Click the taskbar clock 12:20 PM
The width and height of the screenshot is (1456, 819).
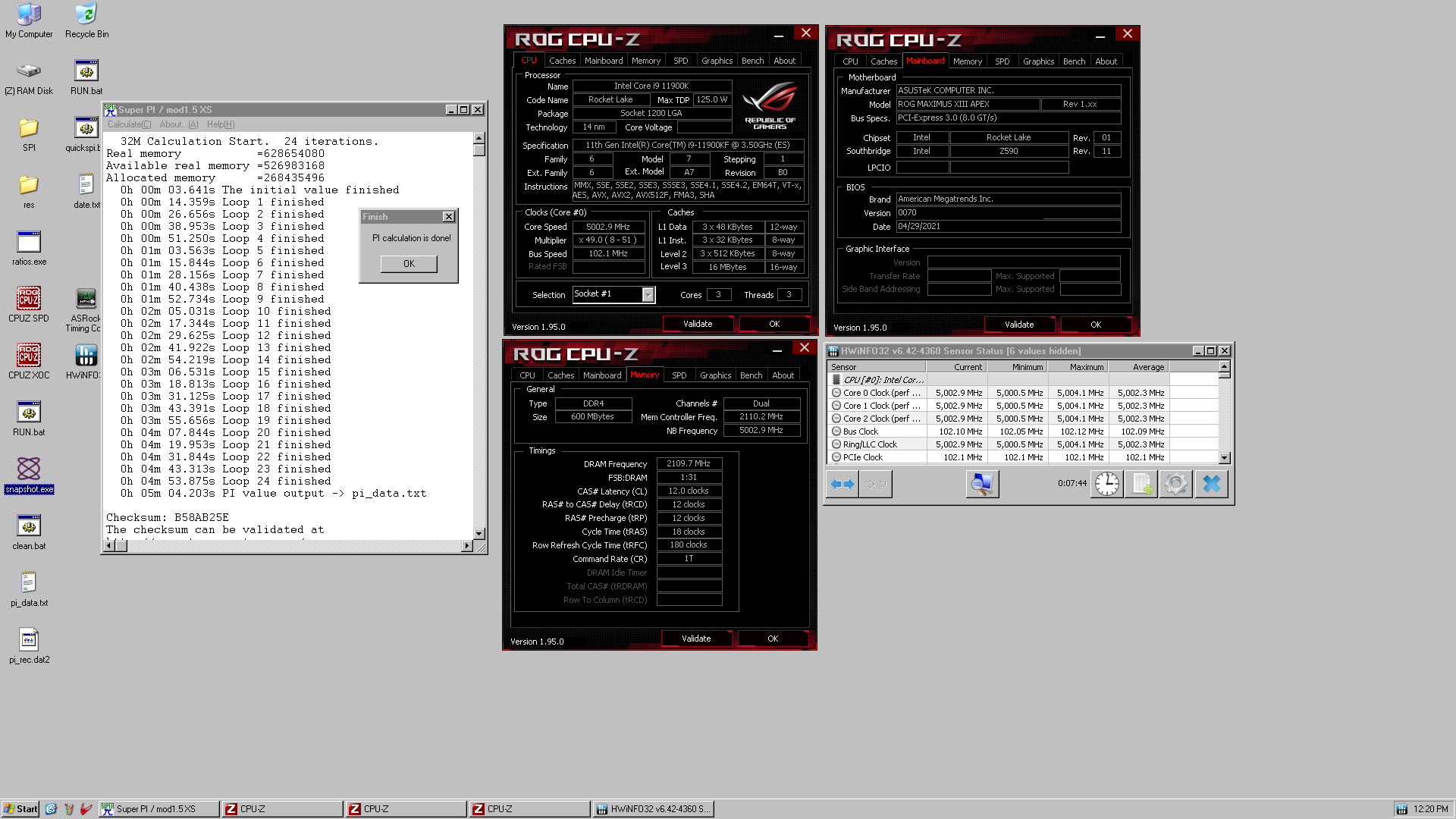1430,809
